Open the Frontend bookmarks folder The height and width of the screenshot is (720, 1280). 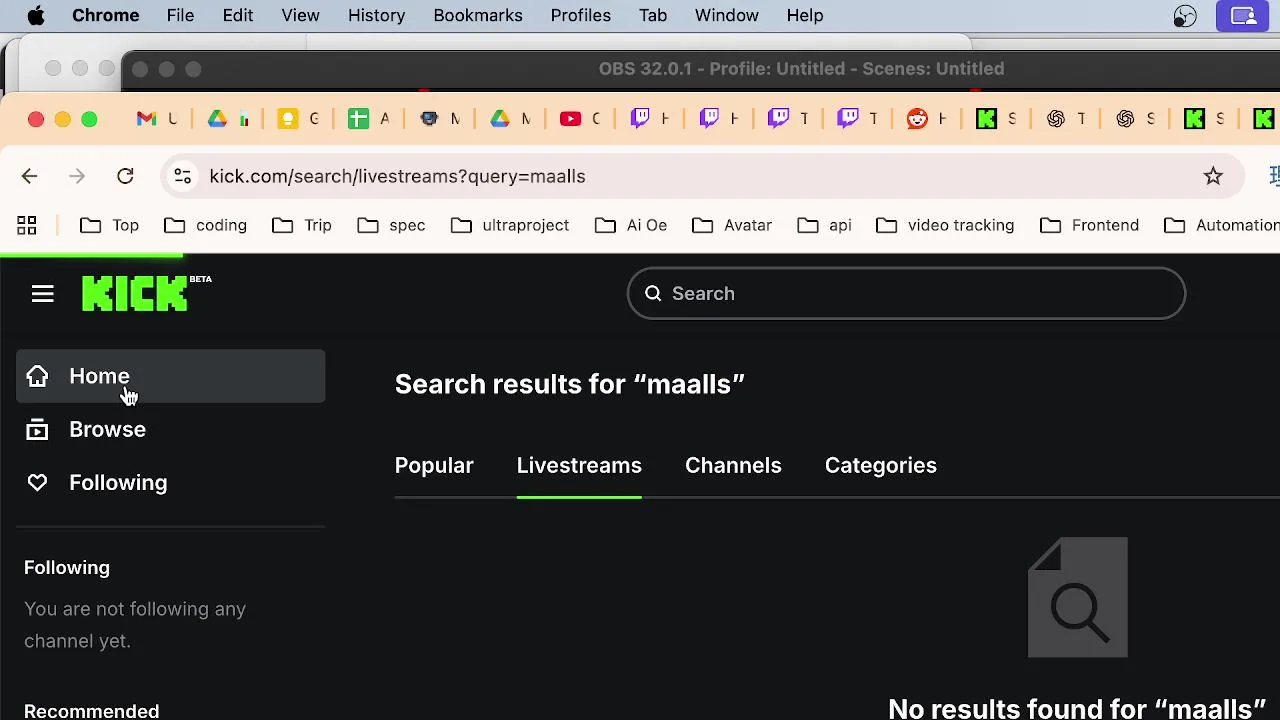pyautogui.click(x=1089, y=226)
